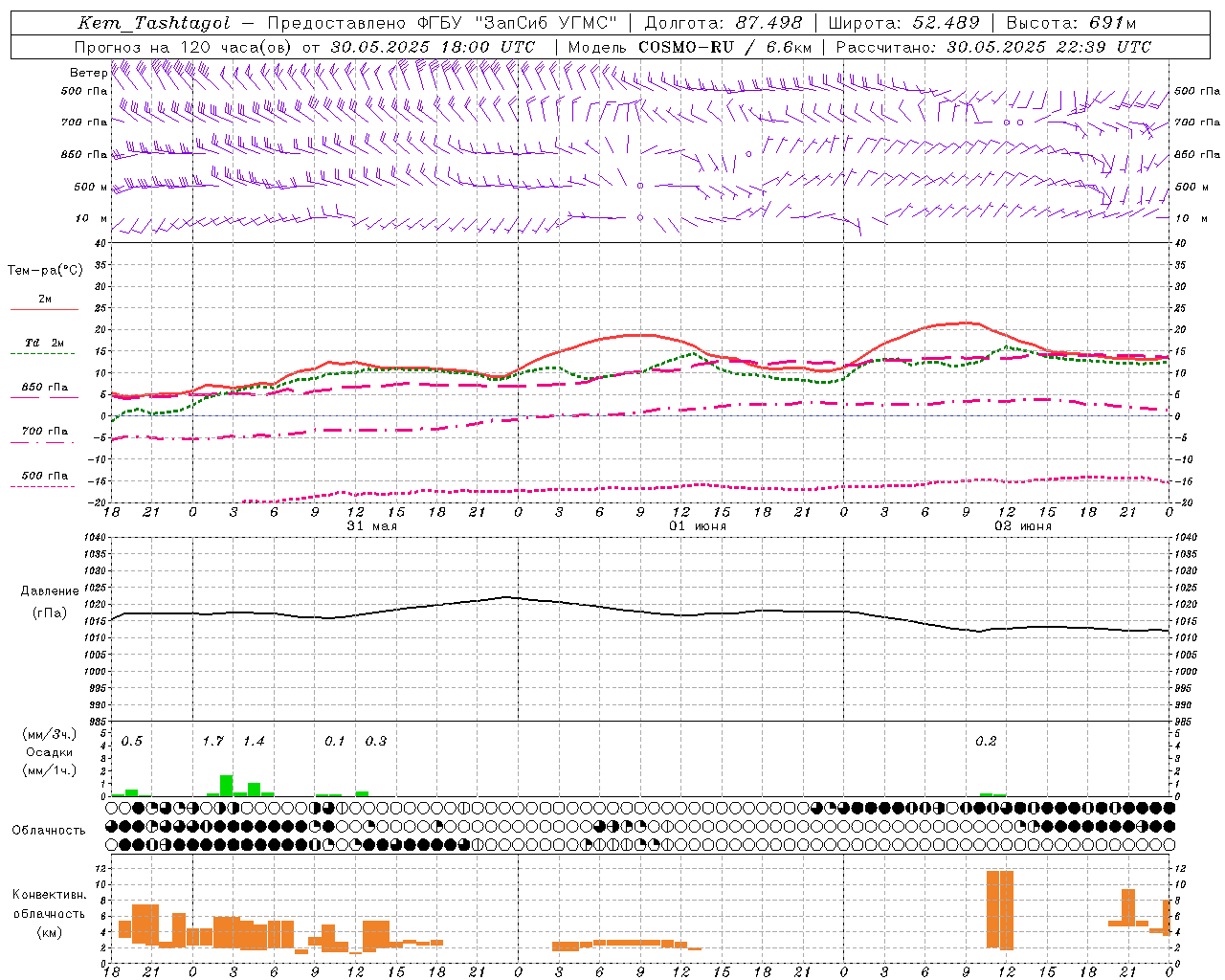Click the Ветер wind panel label

(x=88, y=73)
